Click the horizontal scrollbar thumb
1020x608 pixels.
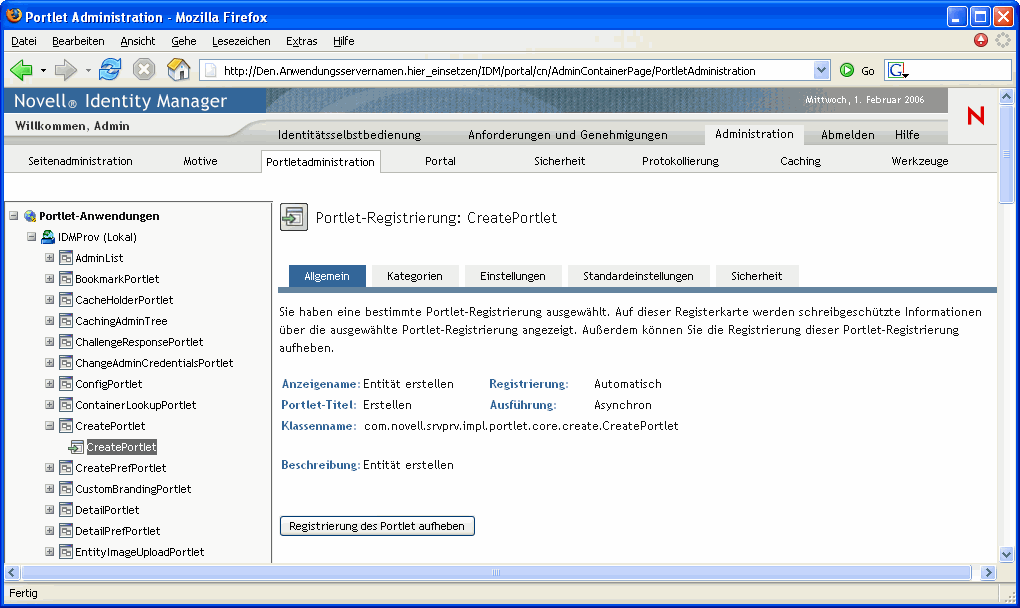pyautogui.click(x=496, y=573)
